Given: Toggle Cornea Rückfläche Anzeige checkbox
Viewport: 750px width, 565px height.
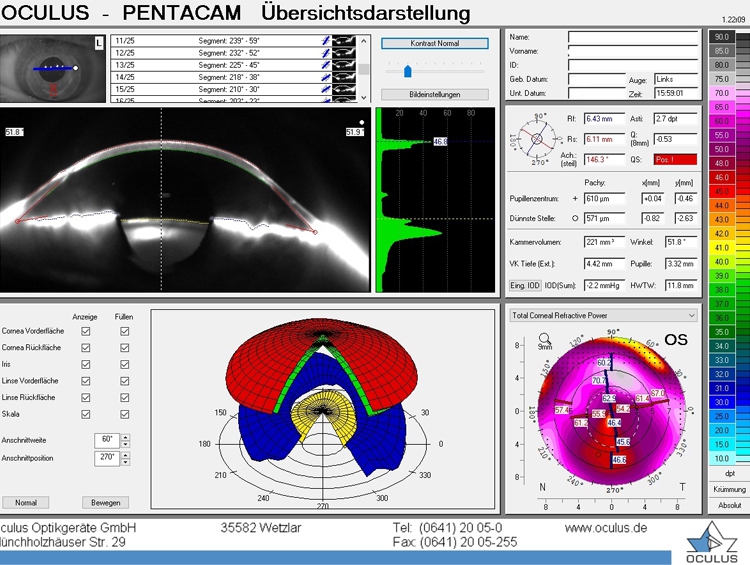Looking at the screenshot, I should click(86, 348).
